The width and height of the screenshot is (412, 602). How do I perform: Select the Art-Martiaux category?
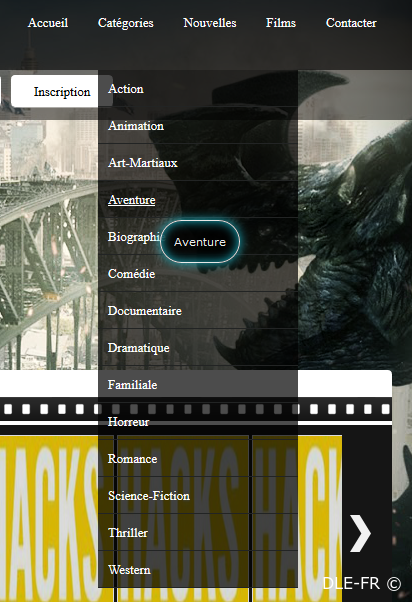pyautogui.click(x=198, y=163)
